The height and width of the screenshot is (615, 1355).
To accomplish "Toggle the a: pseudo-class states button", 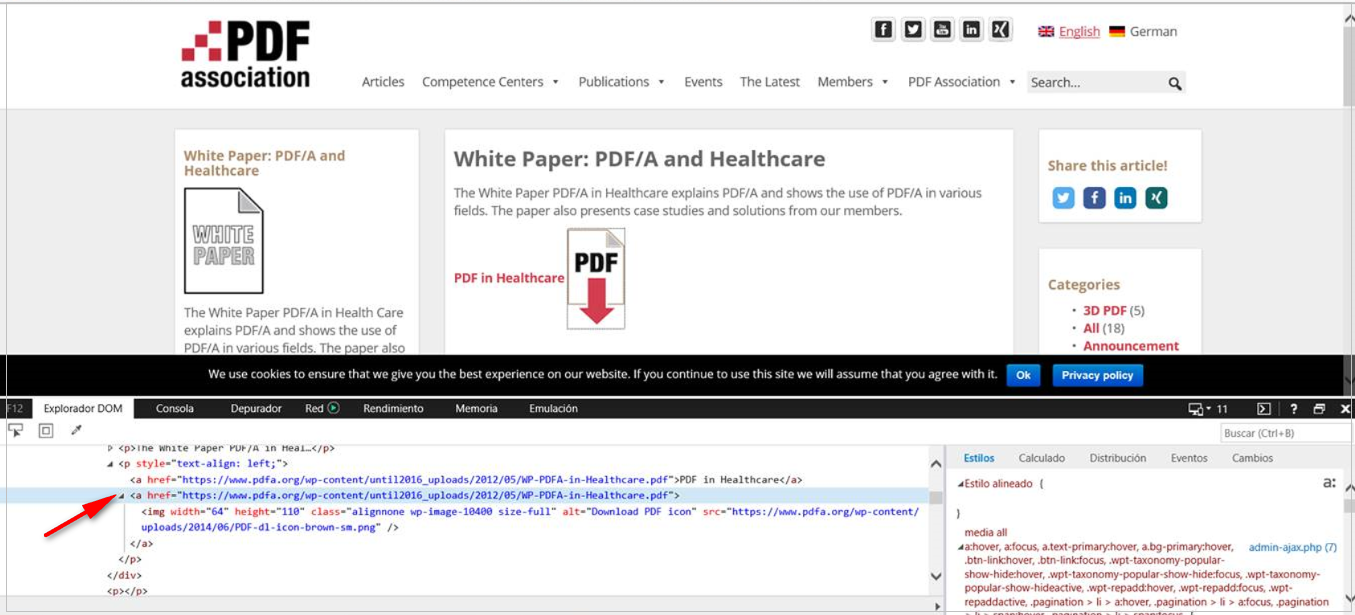I will click(1329, 483).
